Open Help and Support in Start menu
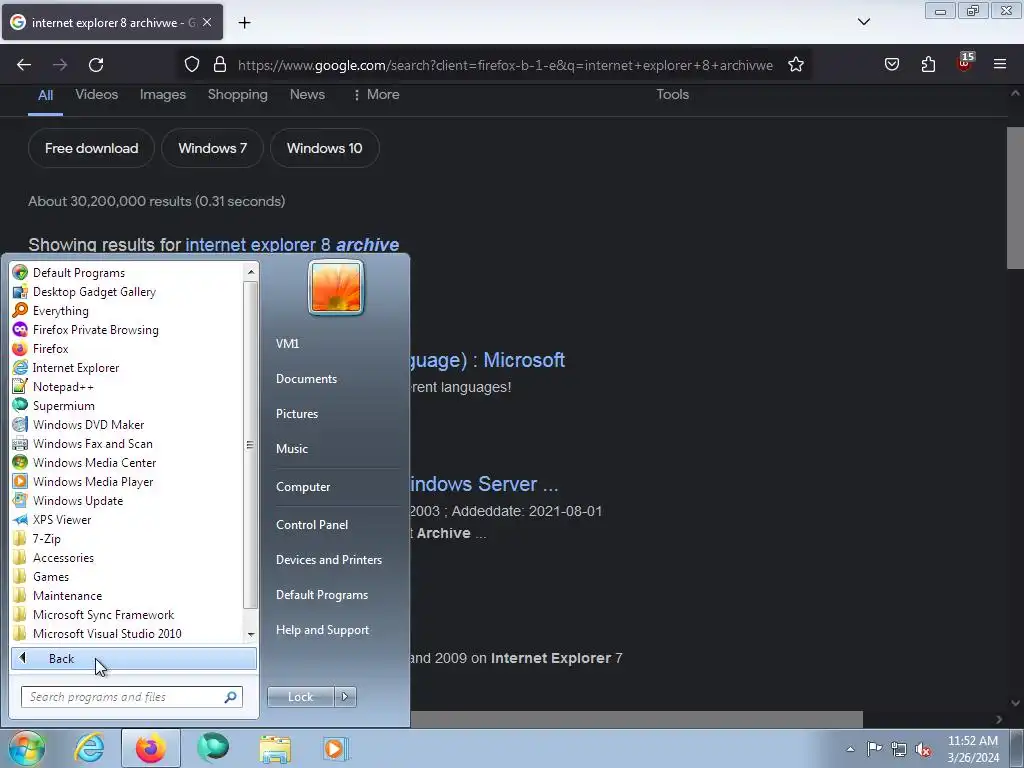The width and height of the screenshot is (1024, 768). pos(322,630)
